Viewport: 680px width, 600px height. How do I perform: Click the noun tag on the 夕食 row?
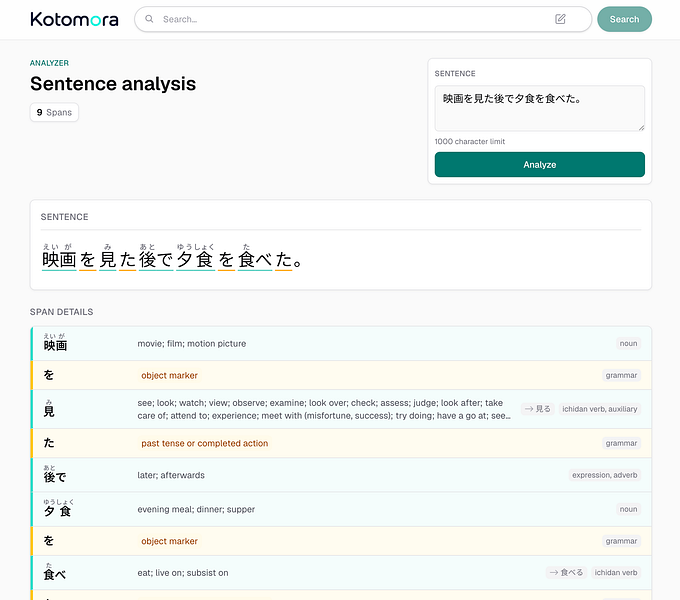[x=628, y=509]
